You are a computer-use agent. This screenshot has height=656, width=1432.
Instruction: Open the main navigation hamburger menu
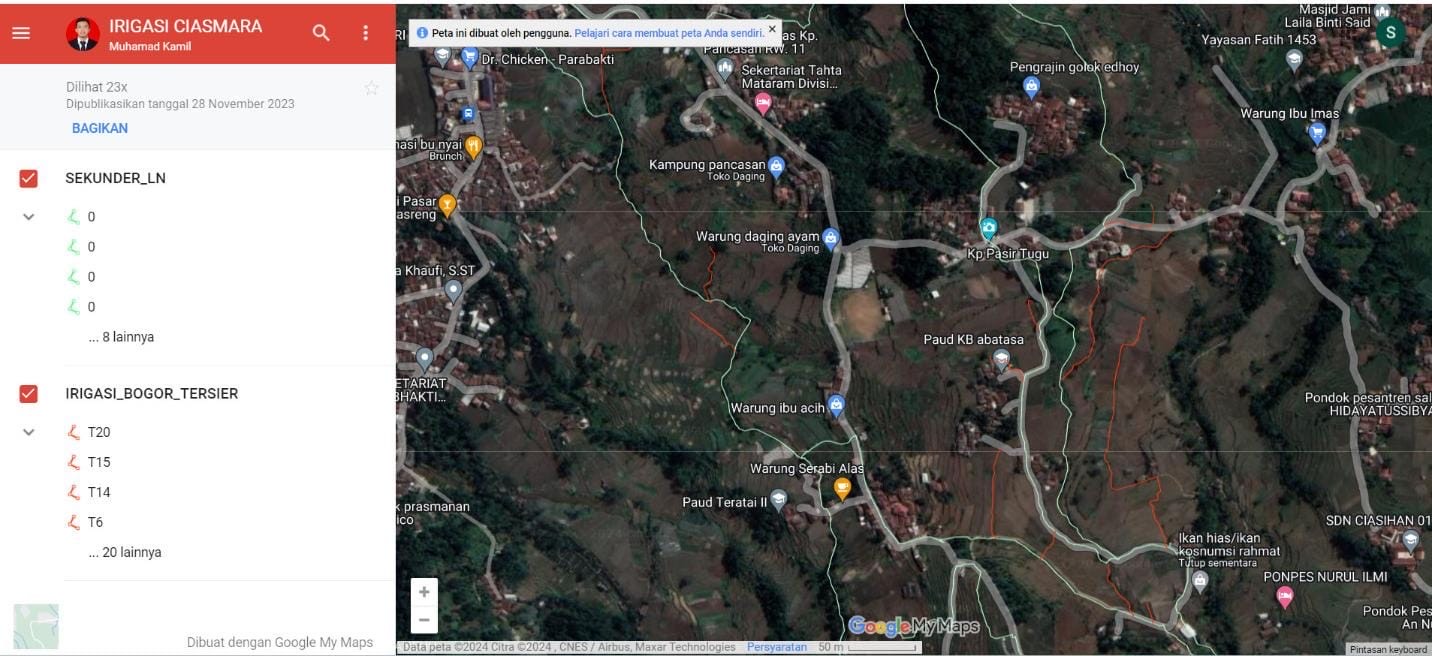(x=21, y=31)
